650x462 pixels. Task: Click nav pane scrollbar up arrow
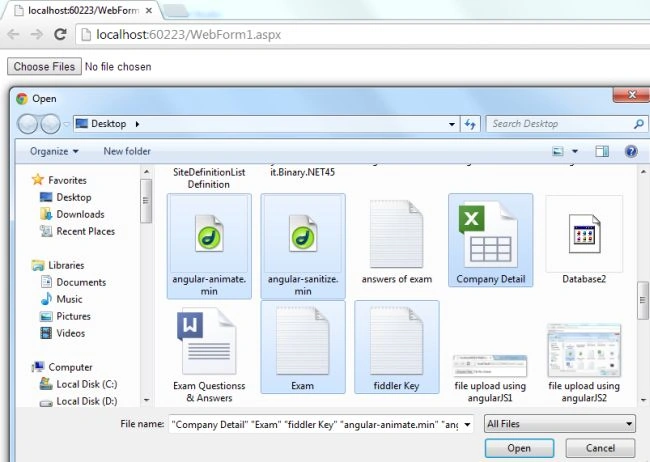(146, 171)
